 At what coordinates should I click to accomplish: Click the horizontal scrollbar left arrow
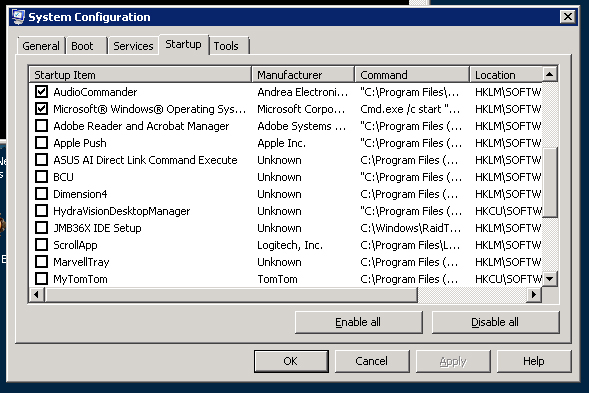coord(36,295)
